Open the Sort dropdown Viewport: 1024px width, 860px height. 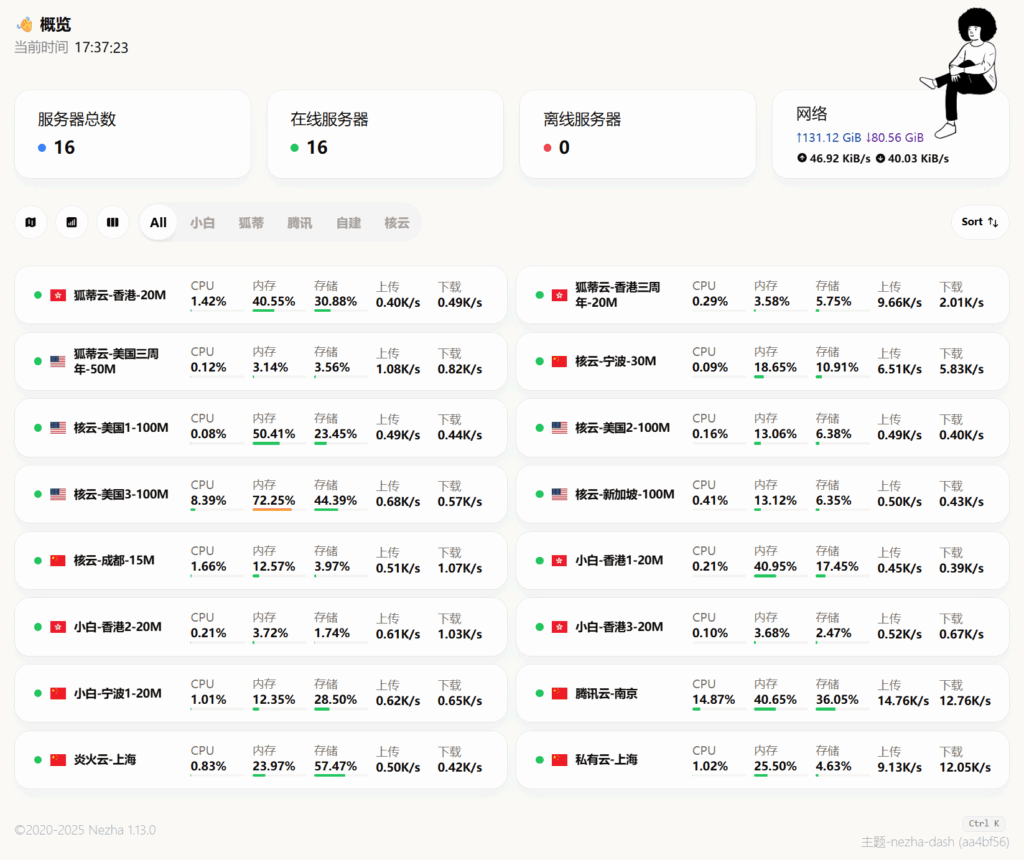[979, 222]
